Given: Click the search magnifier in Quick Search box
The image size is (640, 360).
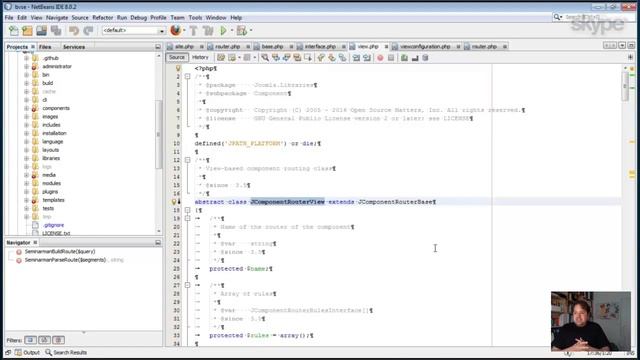Looking at the screenshot, I should click(x=557, y=17).
